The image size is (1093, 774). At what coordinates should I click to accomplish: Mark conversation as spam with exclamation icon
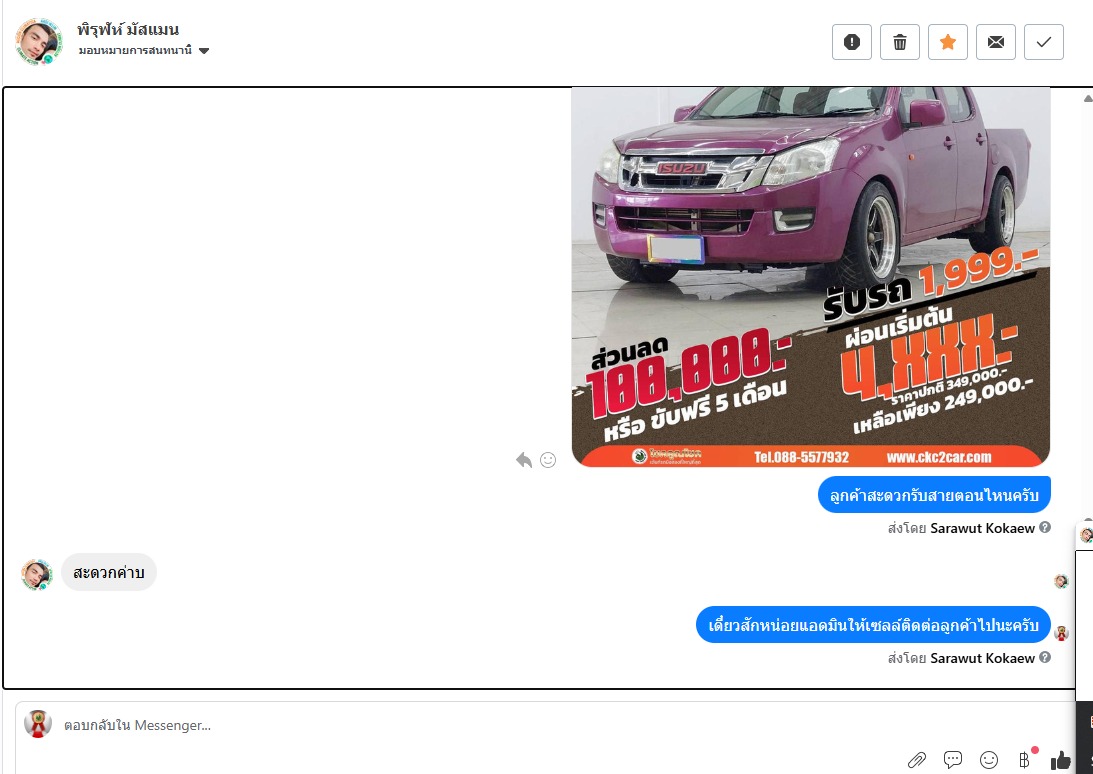pos(851,42)
